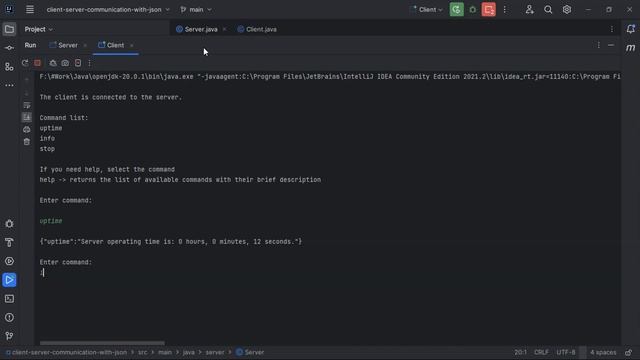Toggle soft-wrap in console
Viewport: 640px width, 360px height.
tap(27, 106)
